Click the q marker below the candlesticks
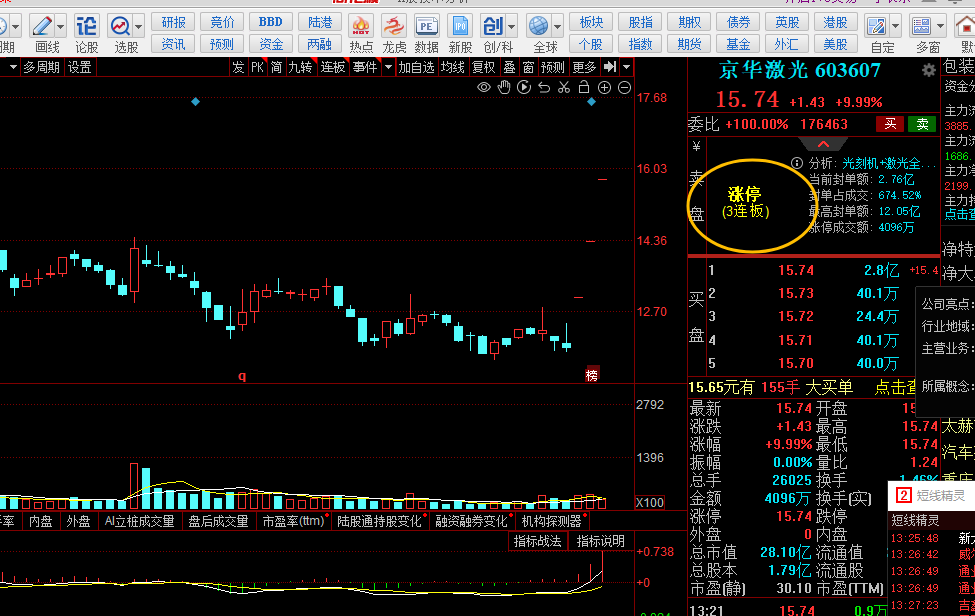 point(242,376)
